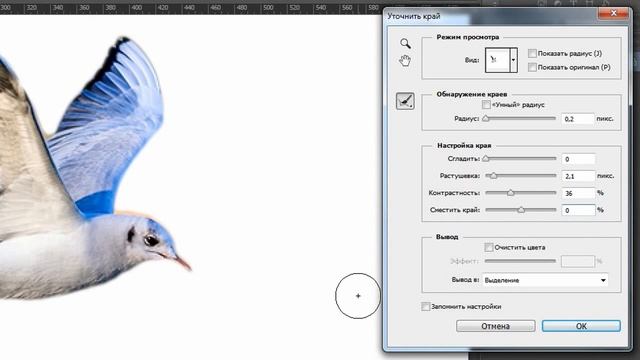Click the Сгладить slider handle
The width and height of the screenshot is (640, 360).
click(485, 159)
